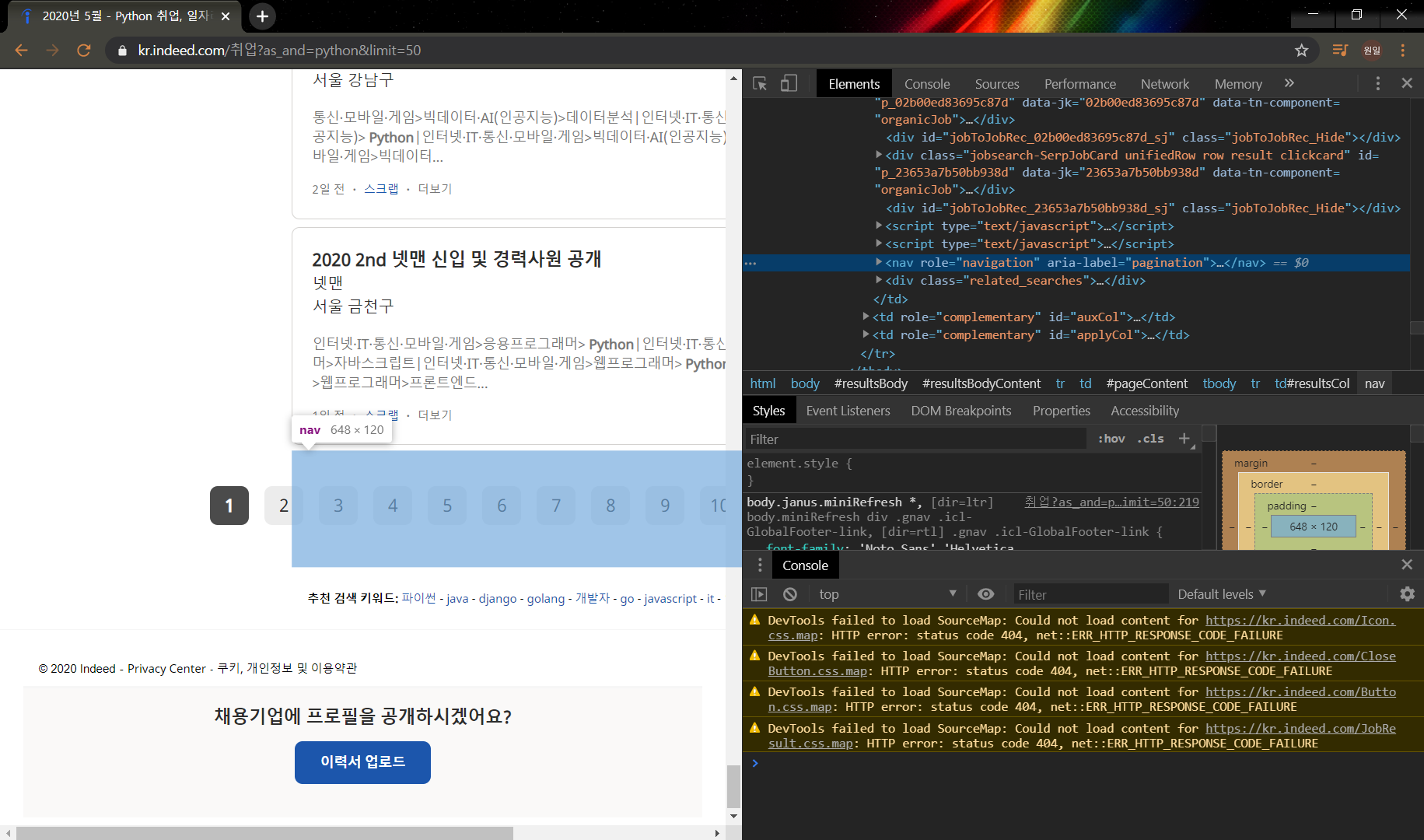Select the Event Listeners pane tab
1424x840 pixels.
click(848, 411)
